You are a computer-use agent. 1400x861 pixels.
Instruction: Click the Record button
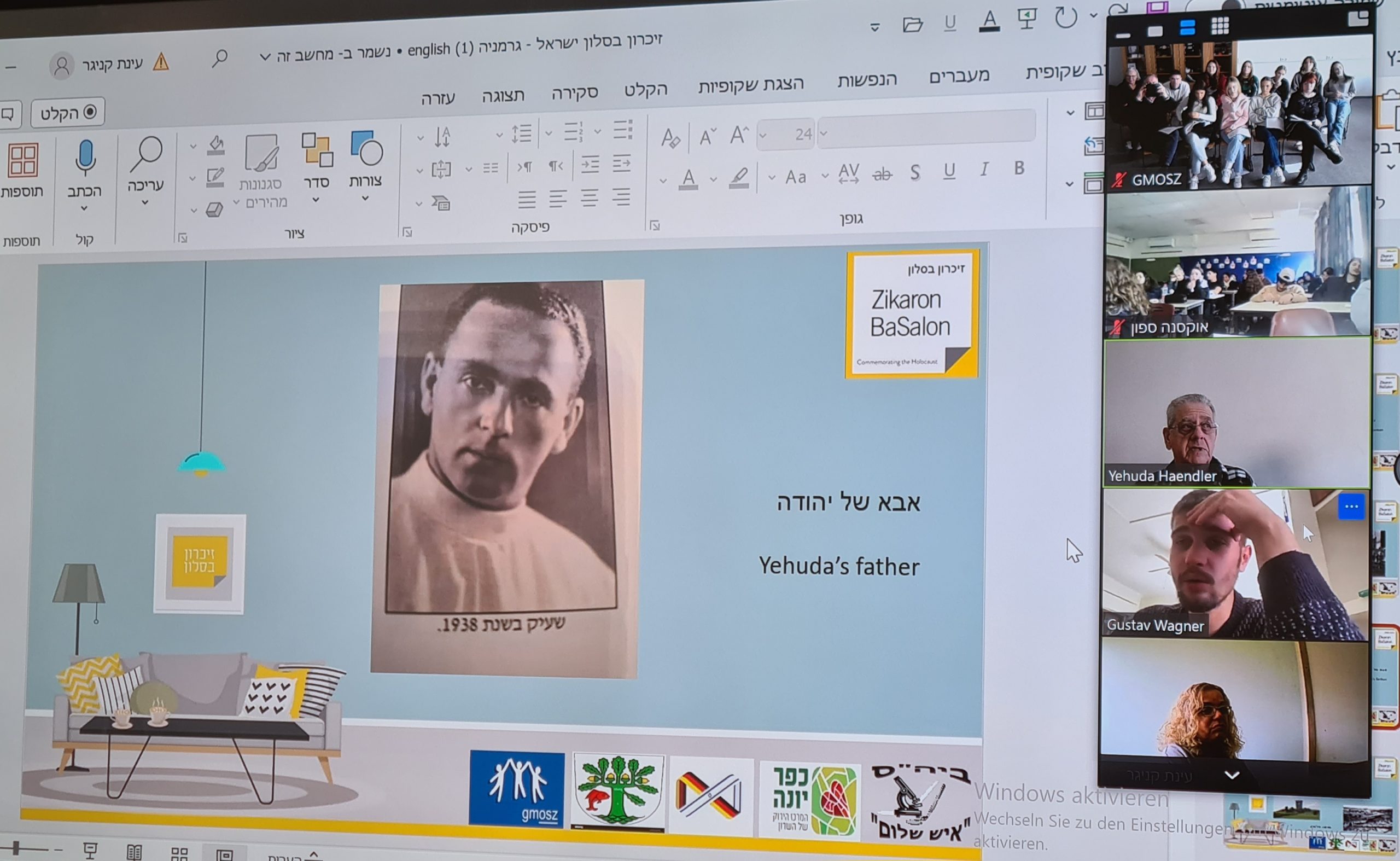pos(68,113)
